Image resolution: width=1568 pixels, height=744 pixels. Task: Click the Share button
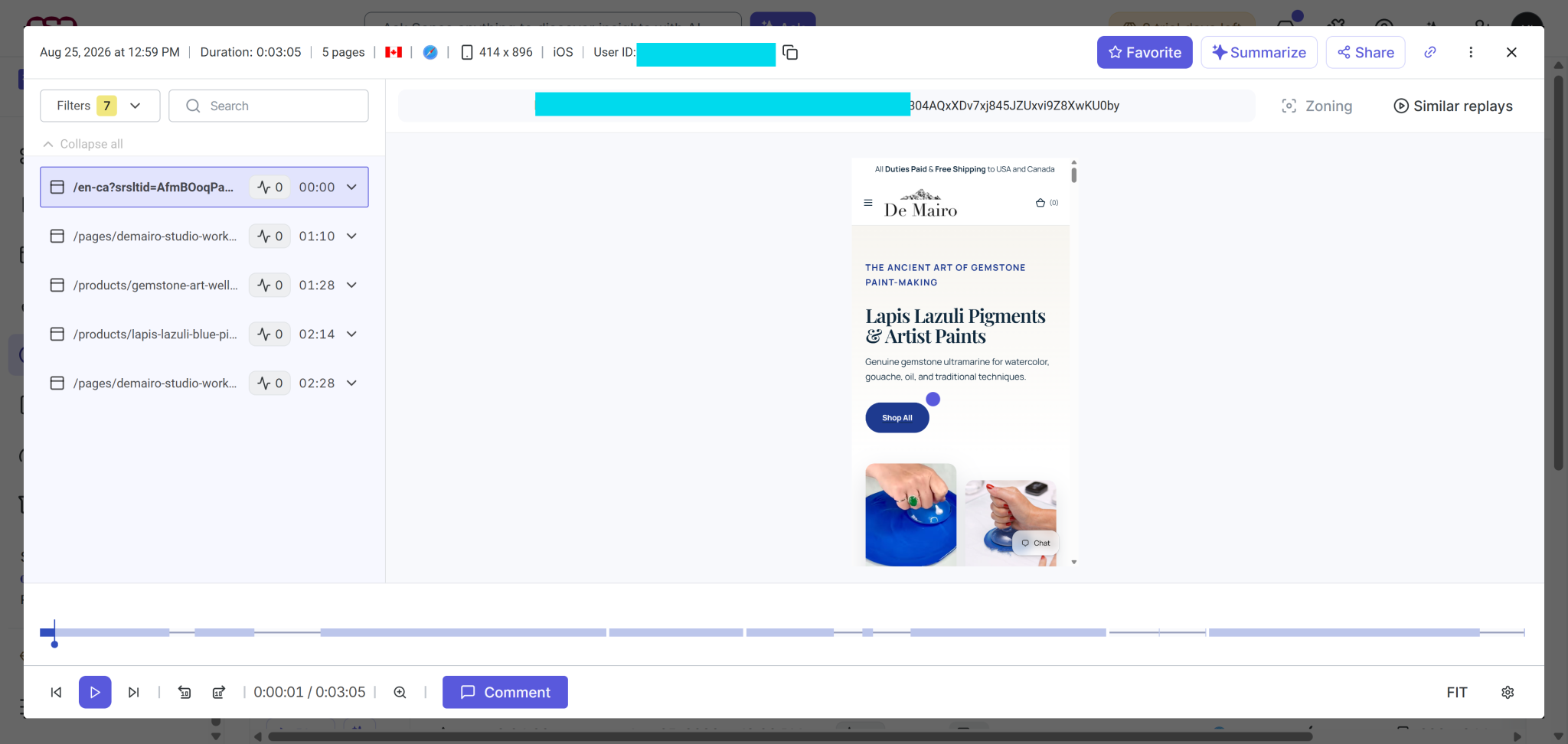coord(1365,52)
